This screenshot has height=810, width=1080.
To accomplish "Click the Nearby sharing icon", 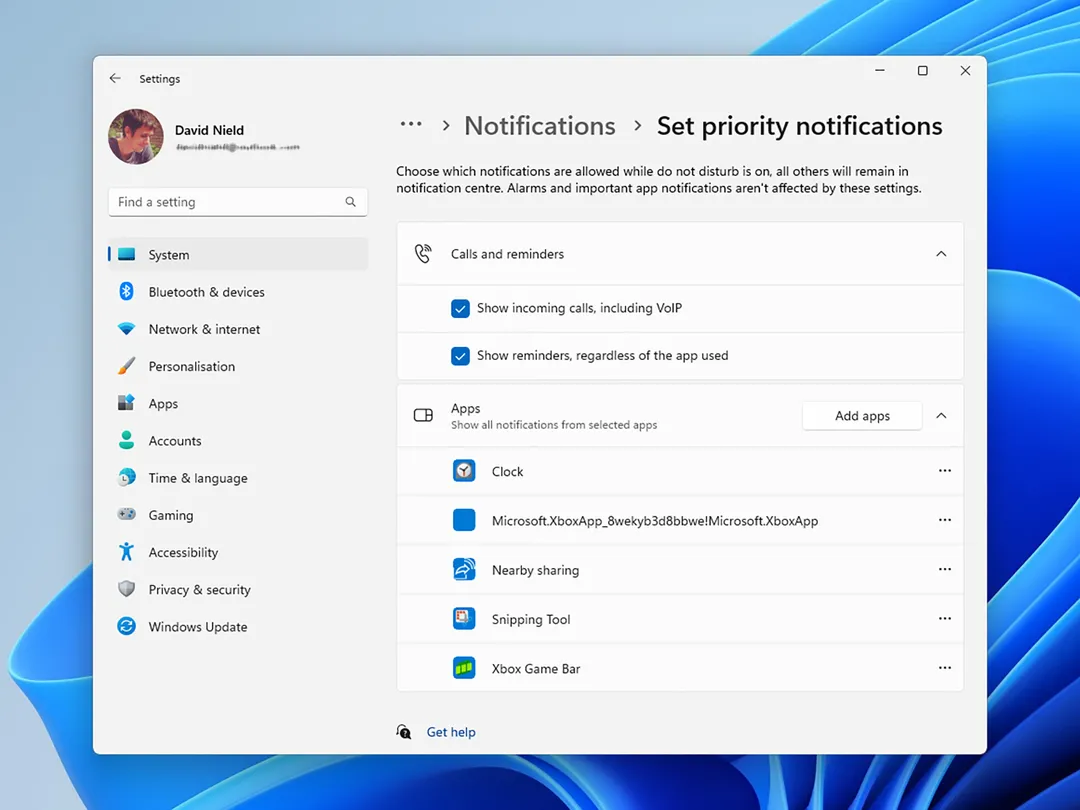I will click(x=464, y=570).
